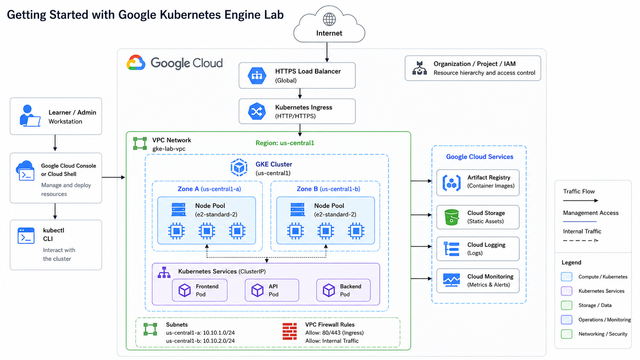This screenshot has height=360, width=640.
Task: Select the Cloud Logging list icon
Action: [x=451, y=249]
